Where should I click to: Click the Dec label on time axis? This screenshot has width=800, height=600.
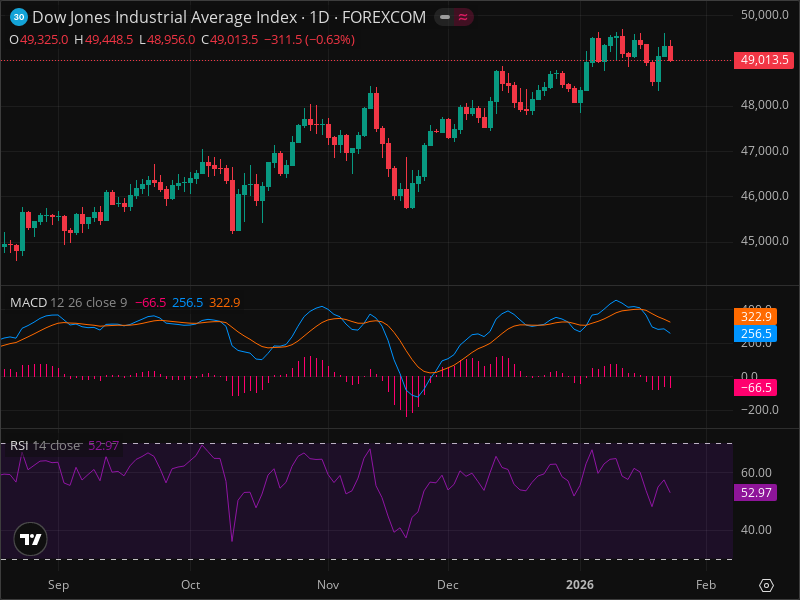tap(447, 585)
